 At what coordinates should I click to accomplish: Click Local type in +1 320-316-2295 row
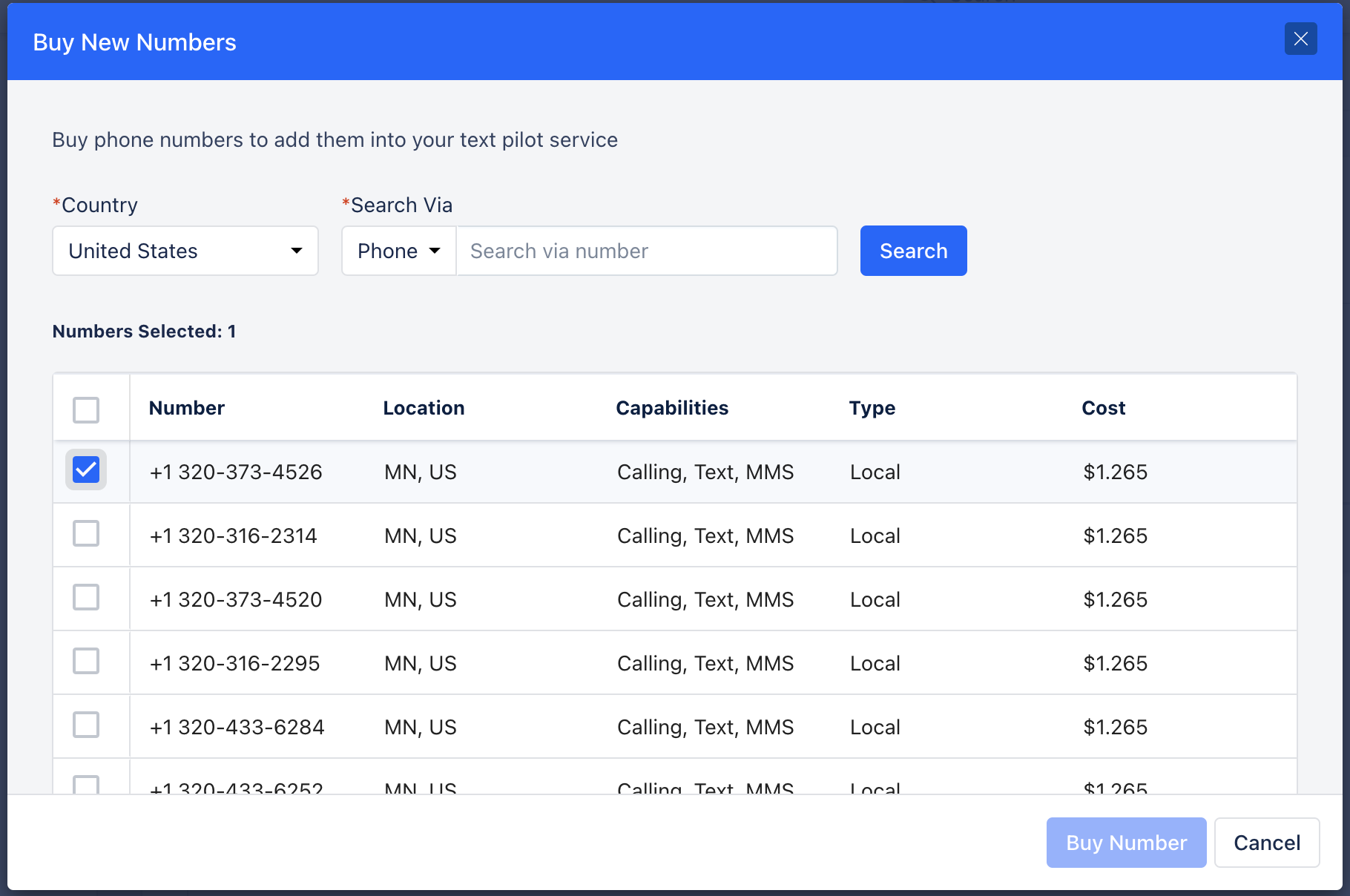pos(875,663)
